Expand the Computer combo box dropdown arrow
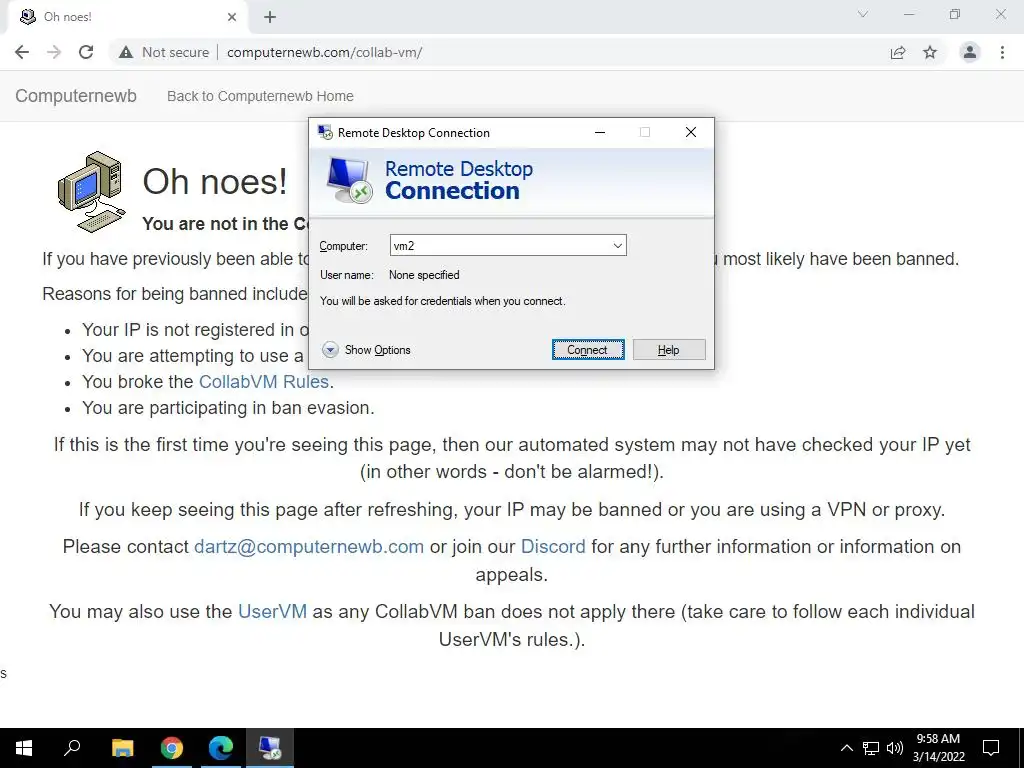Viewport: 1024px width, 768px height. coord(617,246)
